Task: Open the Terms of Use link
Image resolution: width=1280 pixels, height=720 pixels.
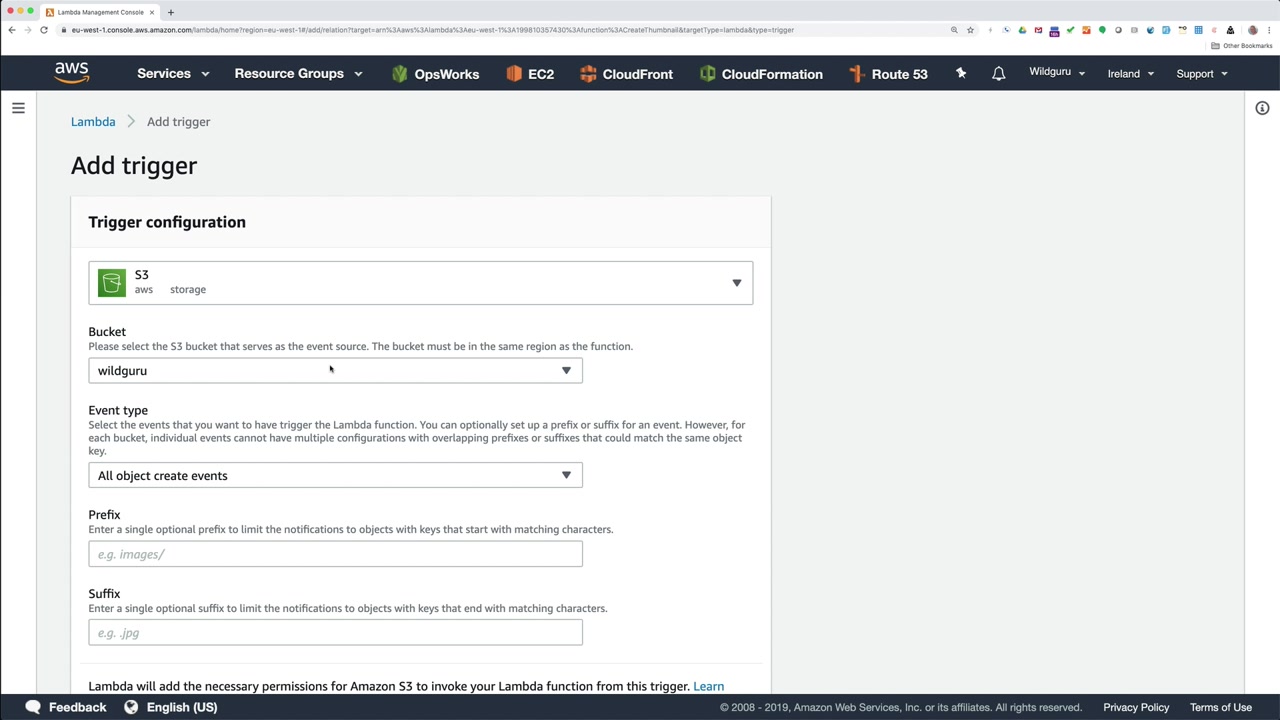Action: (x=1221, y=707)
